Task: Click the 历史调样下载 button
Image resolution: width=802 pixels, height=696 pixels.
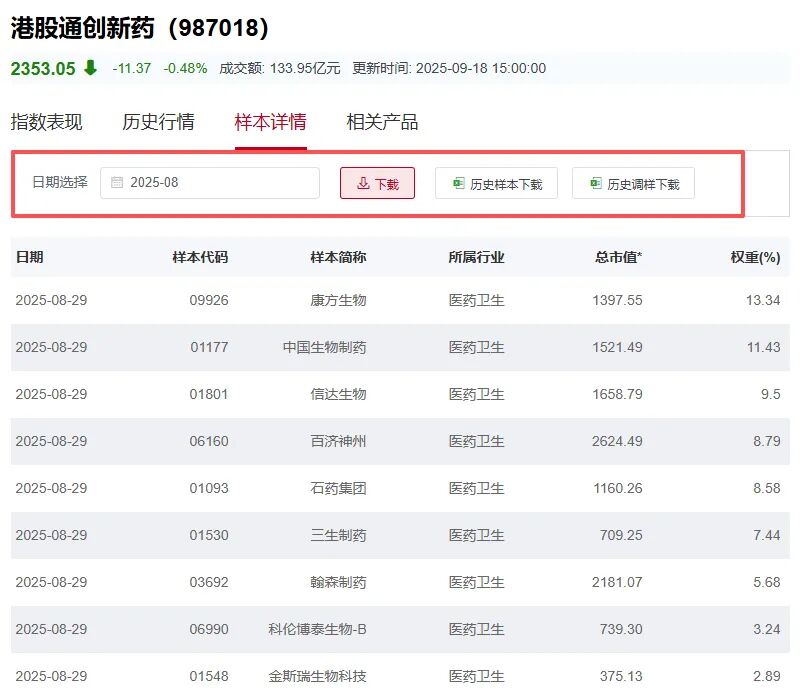Action: tap(633, 183)
